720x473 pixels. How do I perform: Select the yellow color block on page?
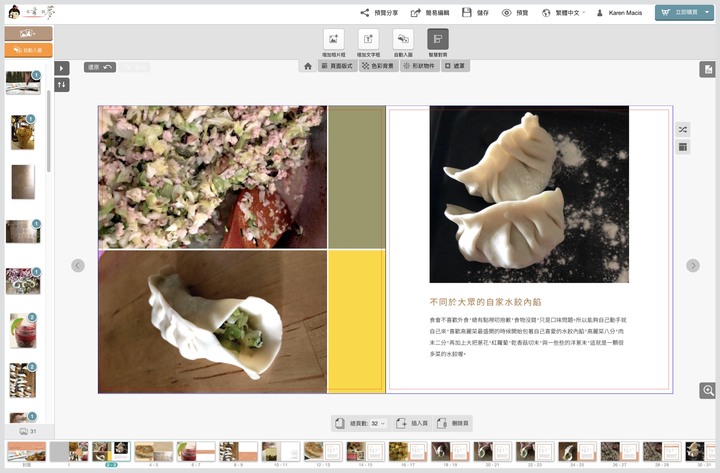357,321
